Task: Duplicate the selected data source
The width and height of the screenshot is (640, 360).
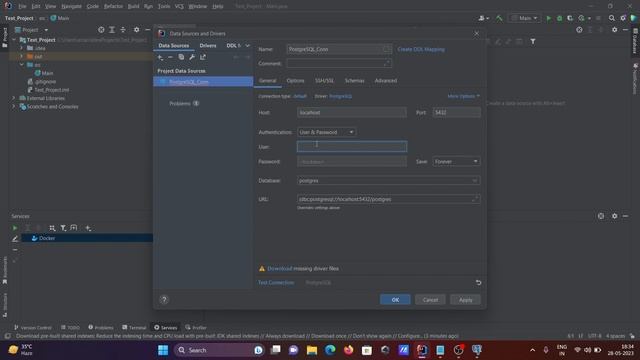Action: coord(181,57)
